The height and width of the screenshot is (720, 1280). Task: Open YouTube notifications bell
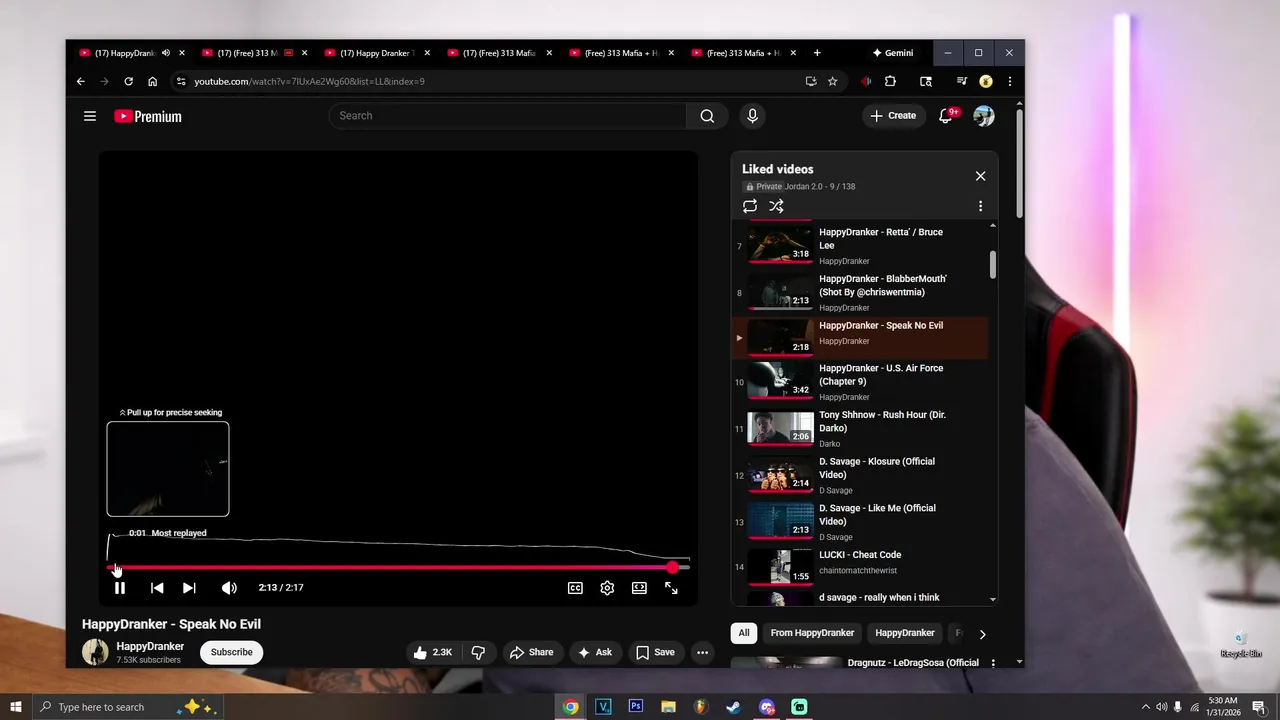(x=946, y=116)
